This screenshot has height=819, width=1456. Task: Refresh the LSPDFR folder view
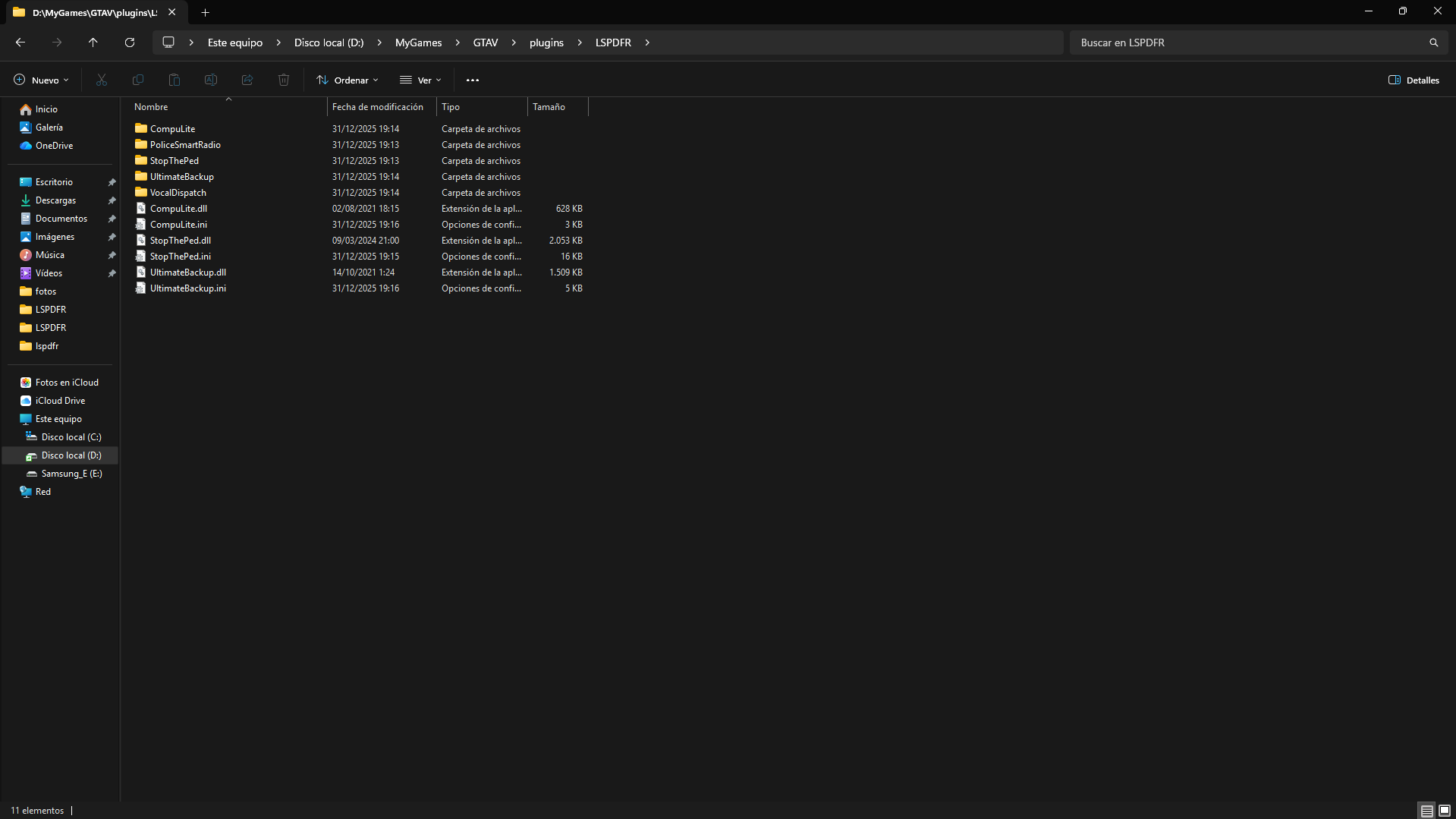click(130, 43)
